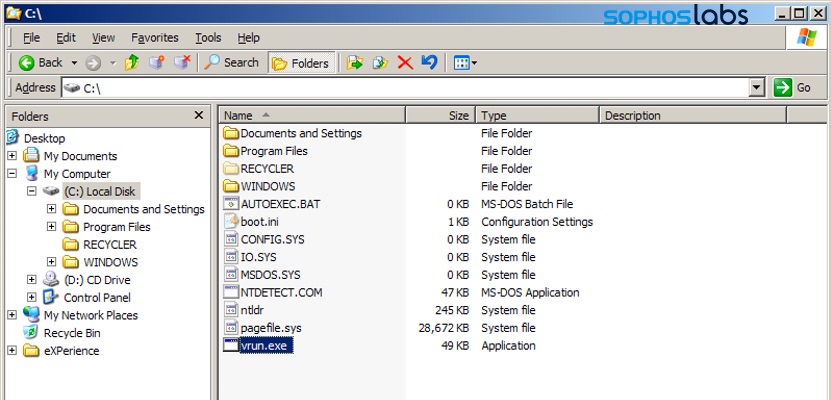Open the View menu
The height and width of the screenshot is (400, 831).
coord(103,38)
